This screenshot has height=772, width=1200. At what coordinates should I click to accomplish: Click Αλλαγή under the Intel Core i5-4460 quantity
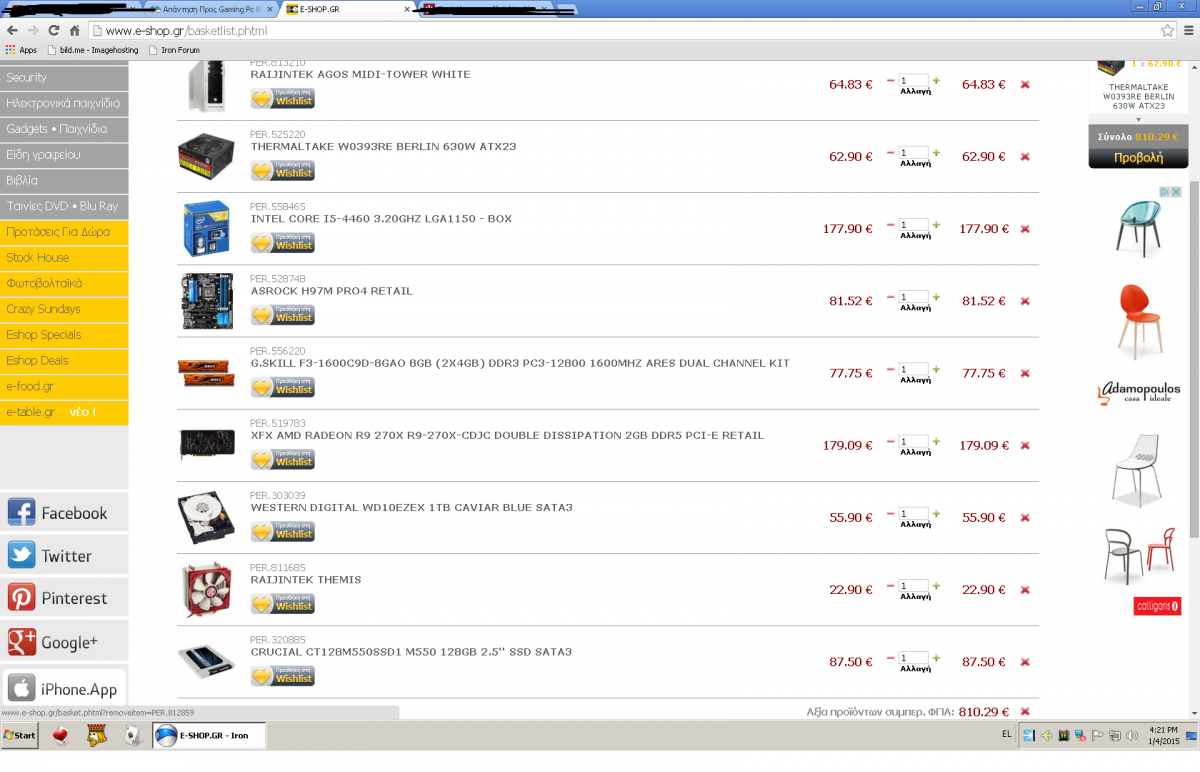(x=915, y=236)
